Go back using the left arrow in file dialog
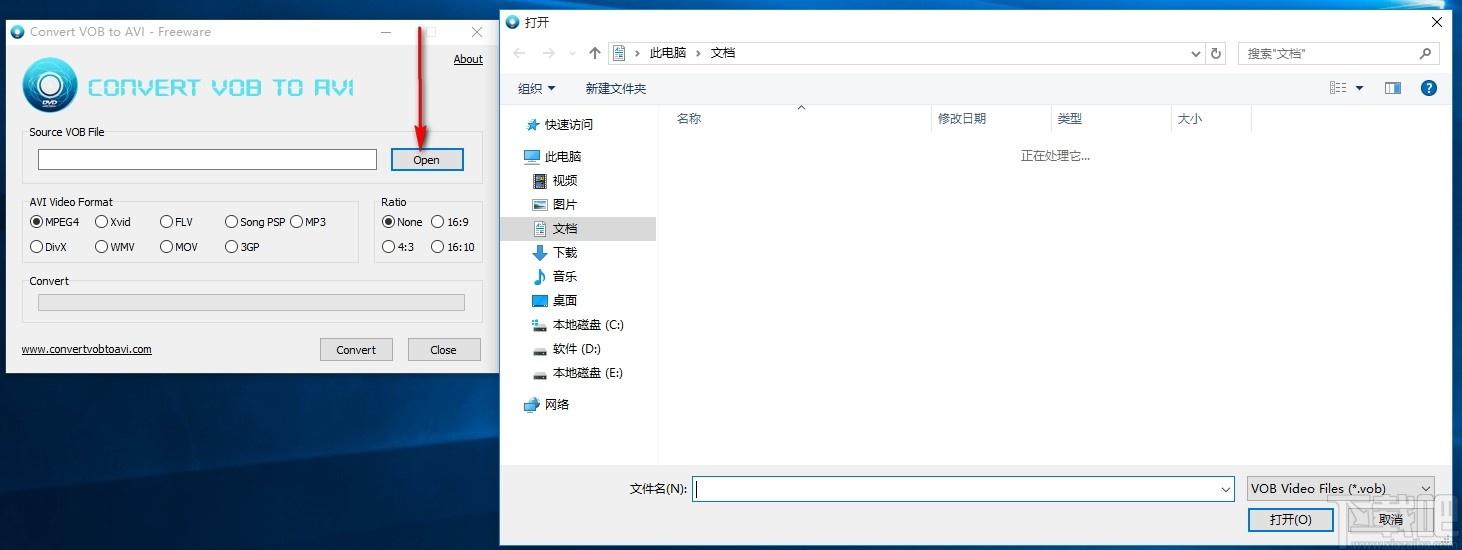The height and width of the screenshot is (550, 1462). [518, 53]
